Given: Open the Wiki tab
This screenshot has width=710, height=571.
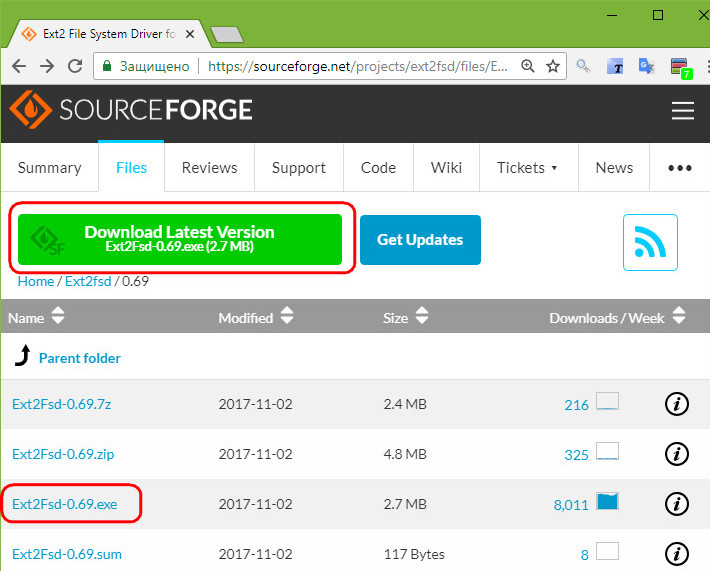Looking at the screenshot, I should point(446,168).
